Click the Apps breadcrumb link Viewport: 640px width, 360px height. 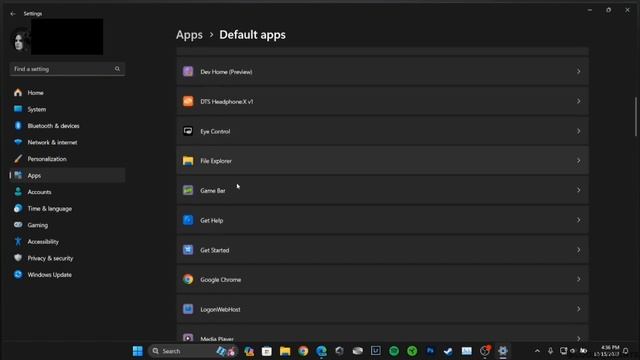[x=189, y=35]
